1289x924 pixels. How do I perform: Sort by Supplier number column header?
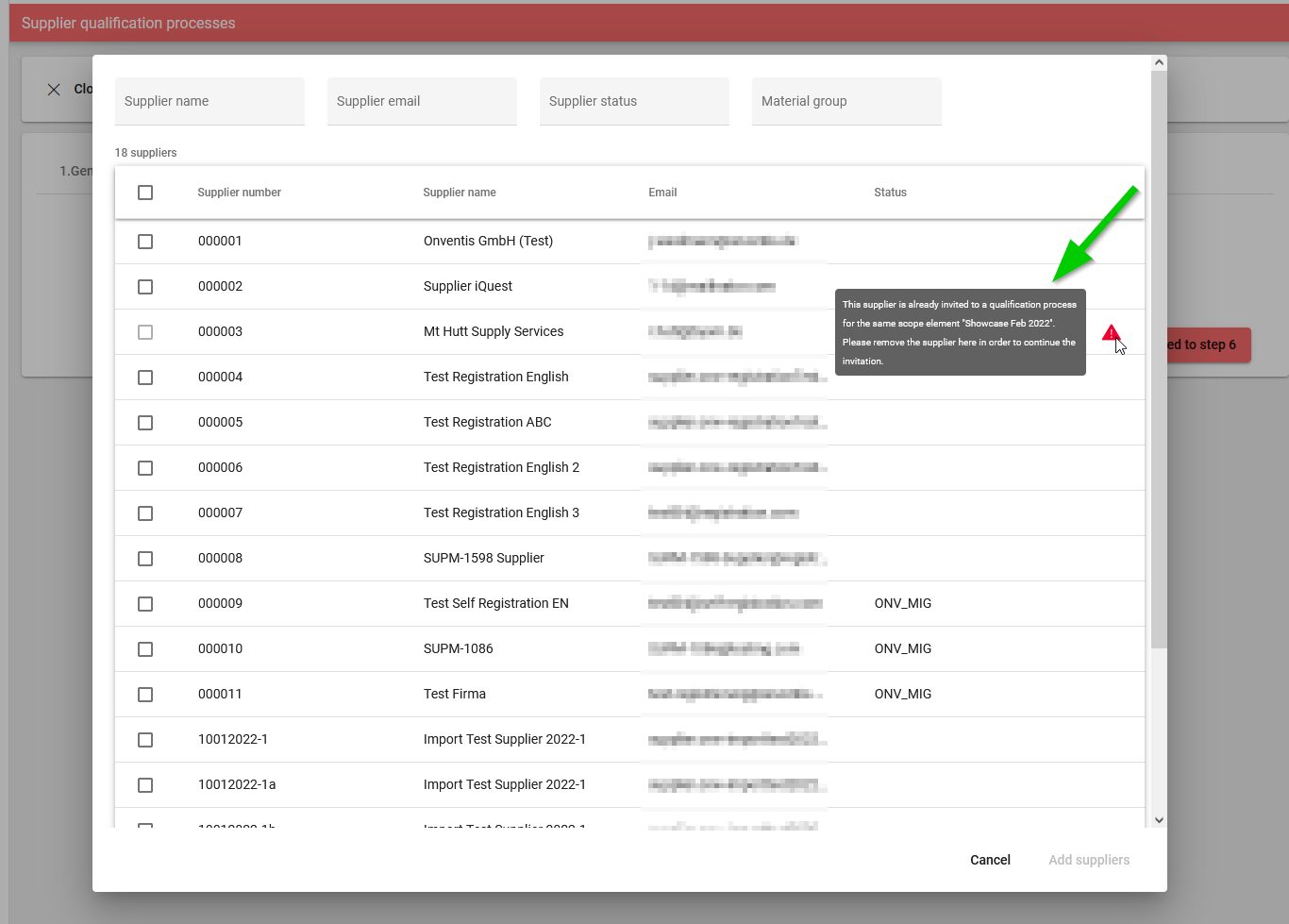(239, 193)
